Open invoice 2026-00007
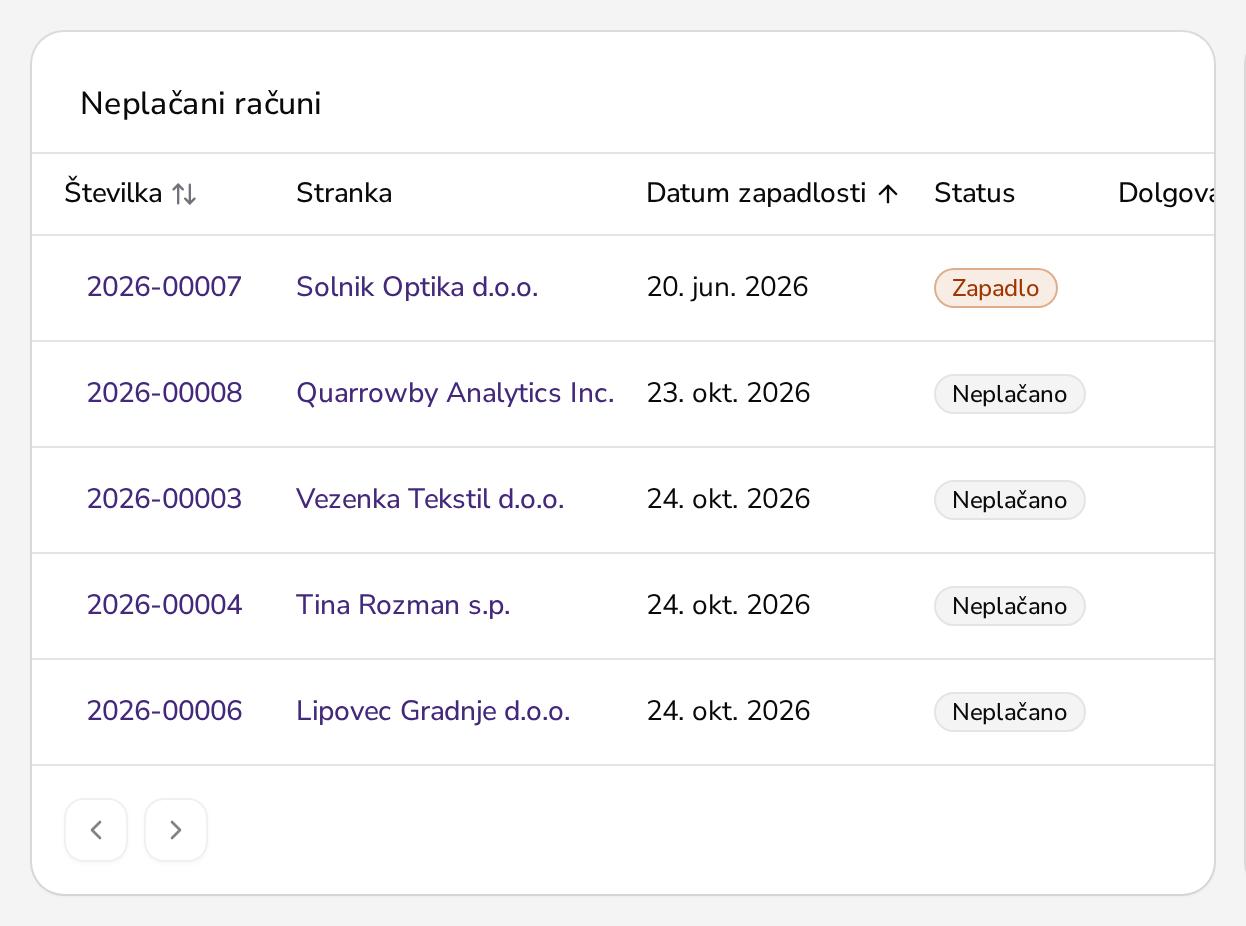 click(164, 288)
